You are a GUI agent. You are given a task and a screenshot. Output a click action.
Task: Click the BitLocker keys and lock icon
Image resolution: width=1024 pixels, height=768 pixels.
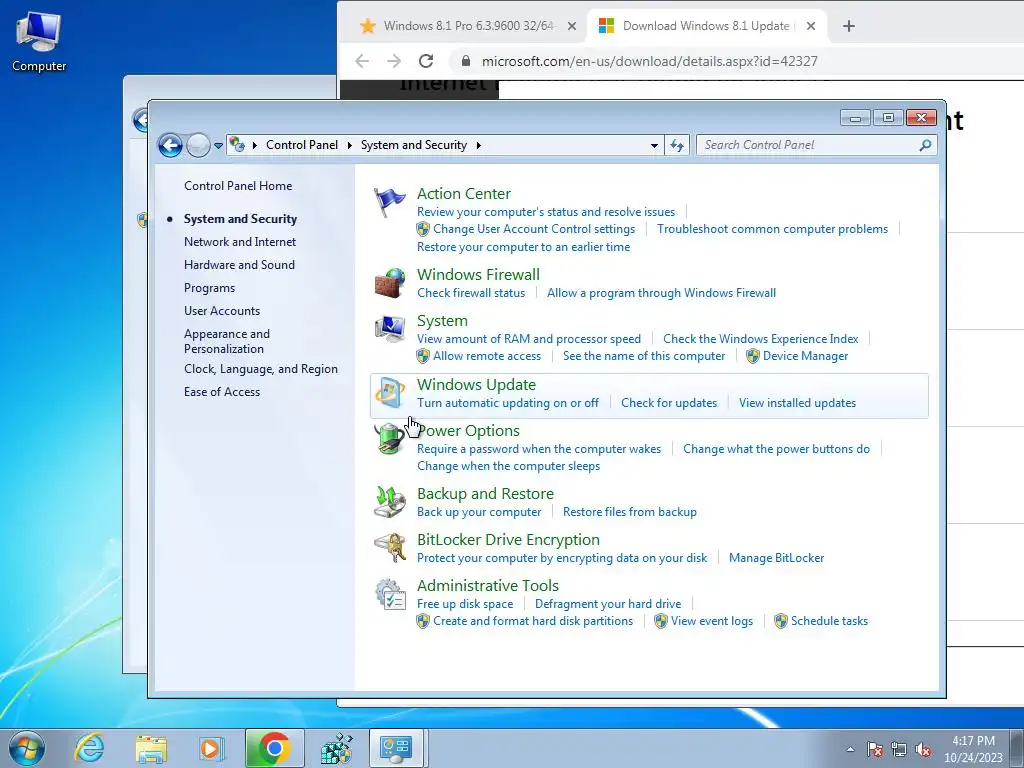390,548
